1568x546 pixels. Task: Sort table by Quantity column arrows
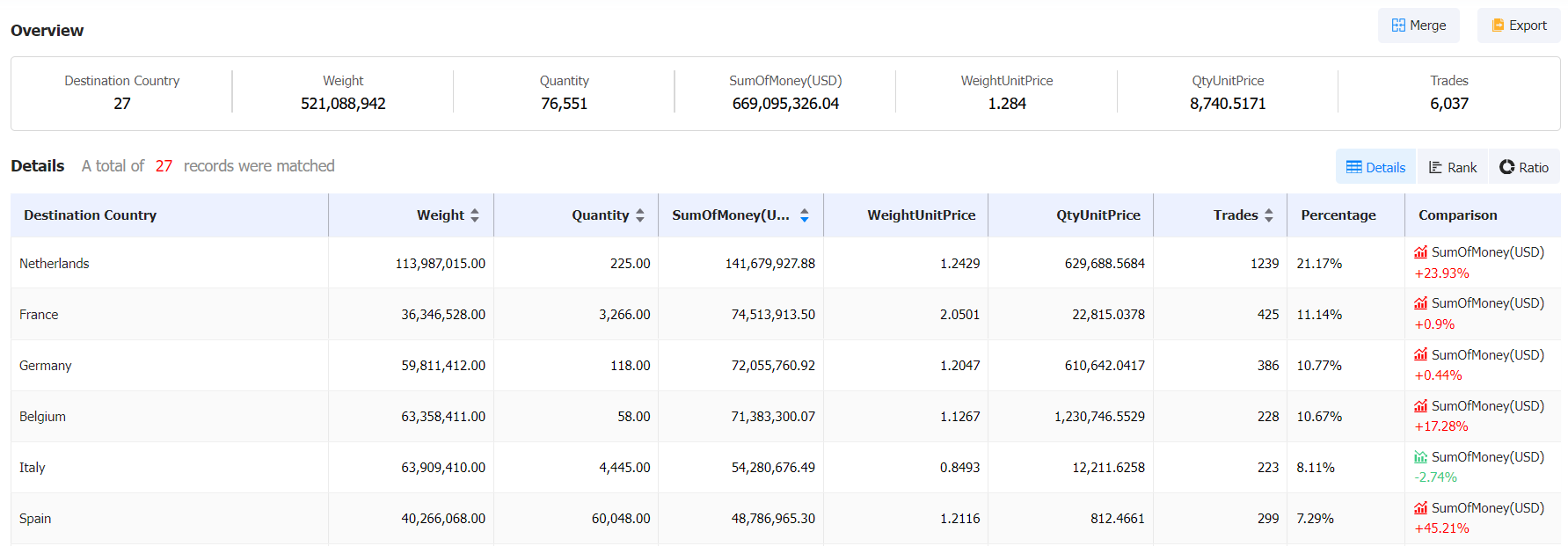640,215
